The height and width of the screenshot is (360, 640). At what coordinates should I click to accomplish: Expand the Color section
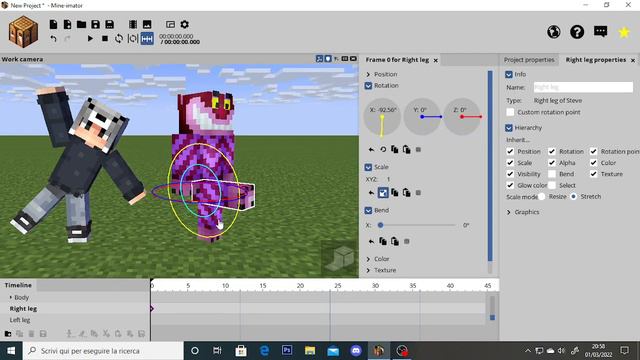[x=368, y=259]
